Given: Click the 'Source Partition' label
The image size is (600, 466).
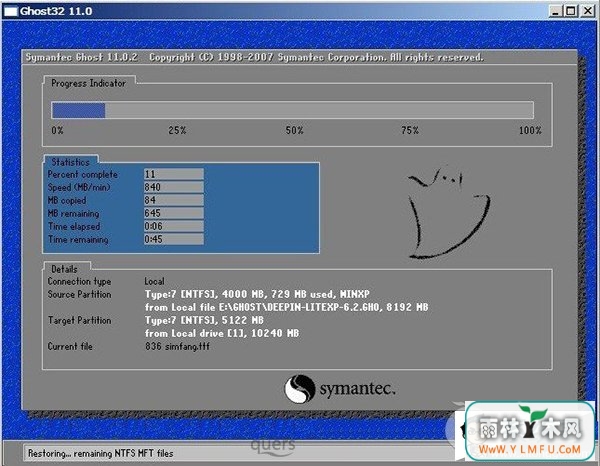Looking at the screenshot, I should [79, 294].
